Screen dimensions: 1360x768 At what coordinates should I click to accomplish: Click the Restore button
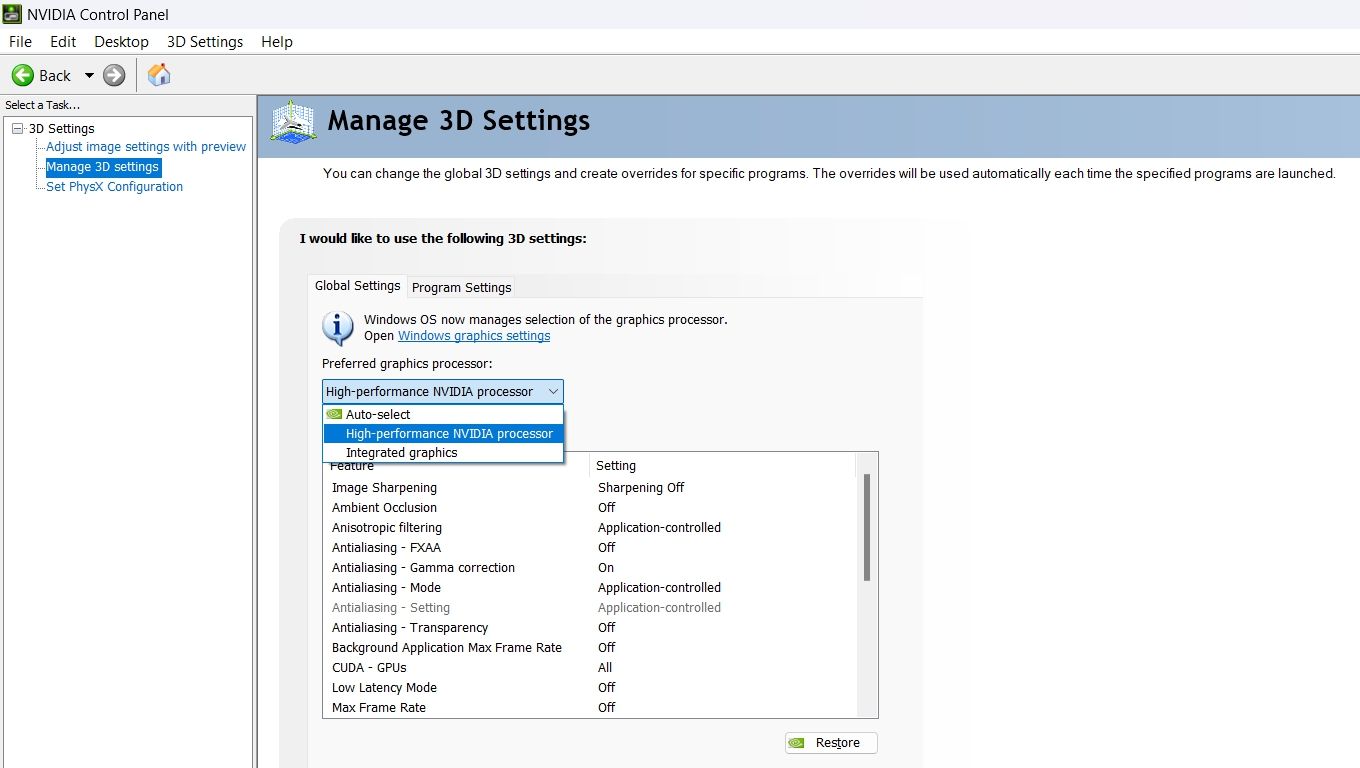831,743
